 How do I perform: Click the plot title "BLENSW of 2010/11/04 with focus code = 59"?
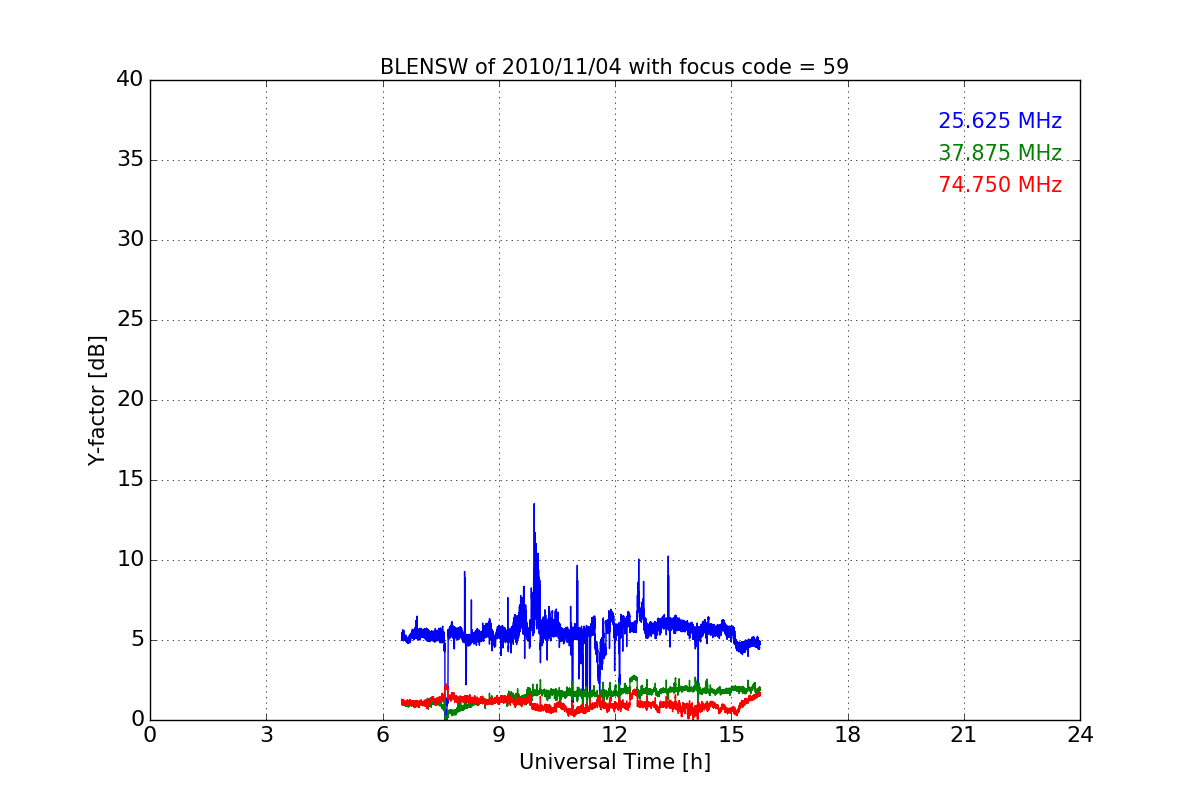point(614,67)
